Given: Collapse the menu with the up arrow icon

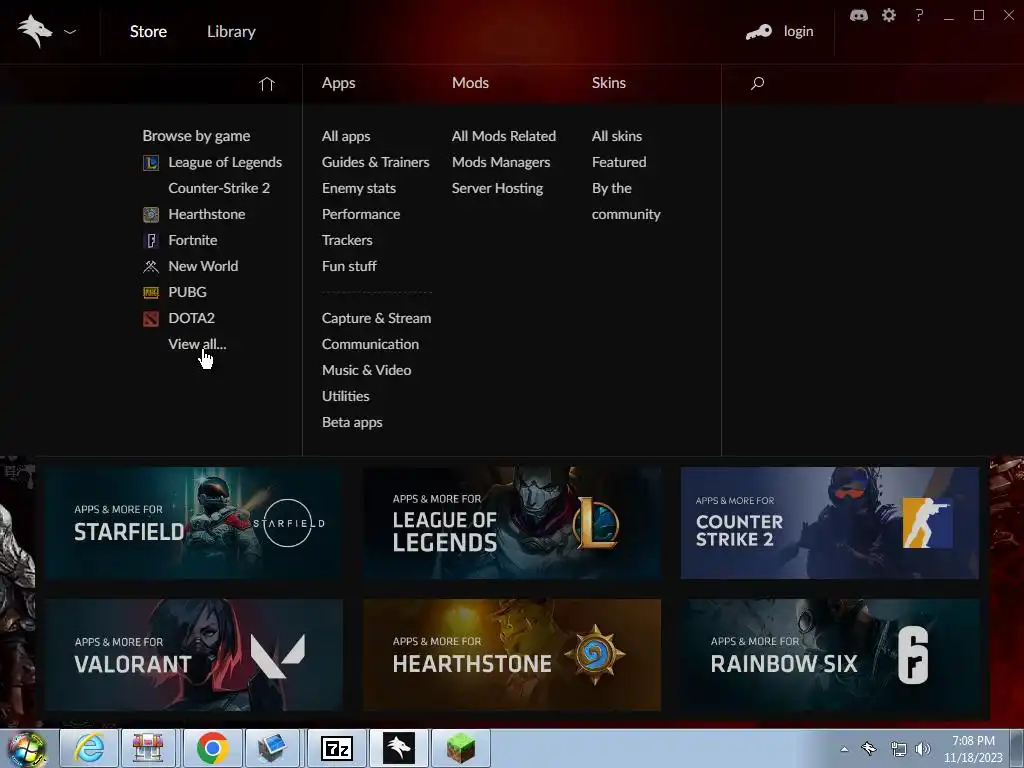Looking at the screenshot, I should 266,84.
